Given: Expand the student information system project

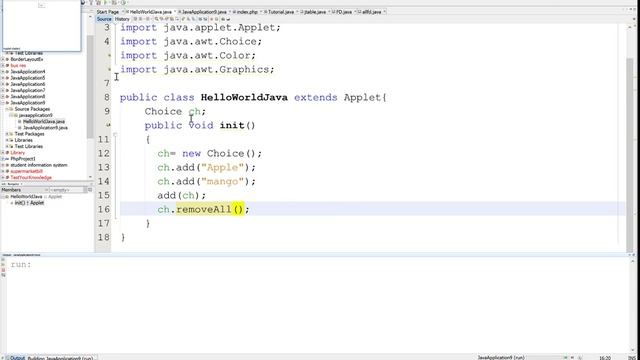Looking at the screenshot, I should pos(3,165).
